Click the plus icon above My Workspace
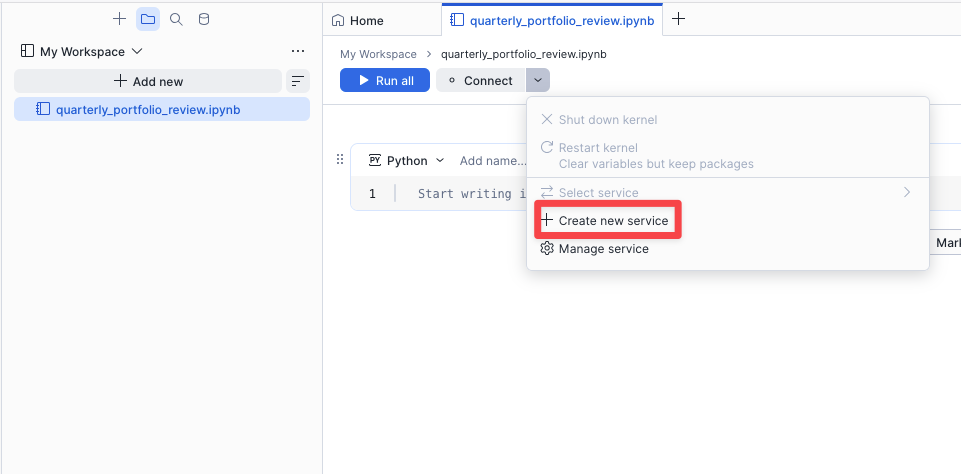This screenshot has width=961, height=474. pos(120,19)
